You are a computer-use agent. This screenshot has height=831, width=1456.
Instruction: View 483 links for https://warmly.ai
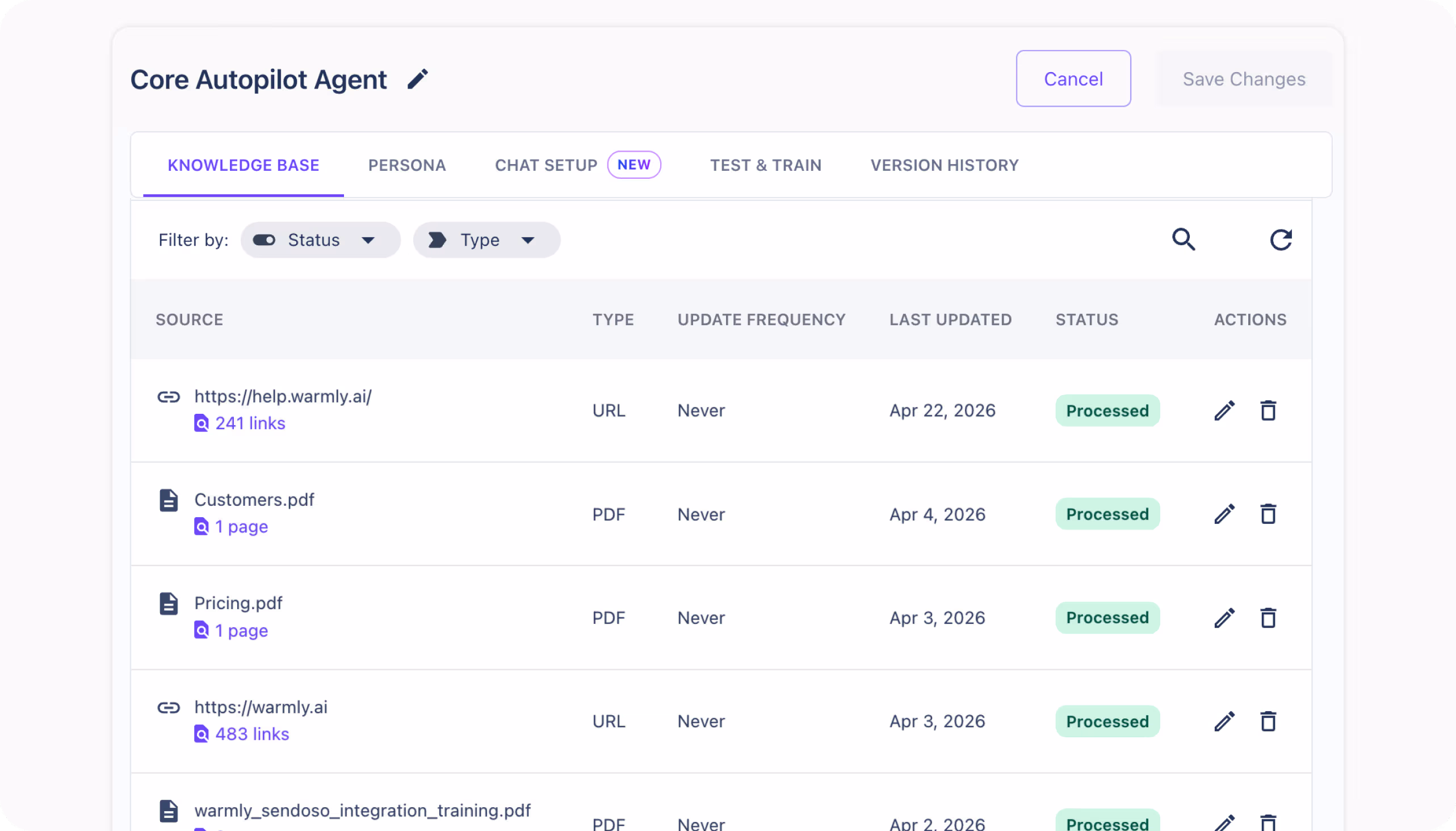251,734
